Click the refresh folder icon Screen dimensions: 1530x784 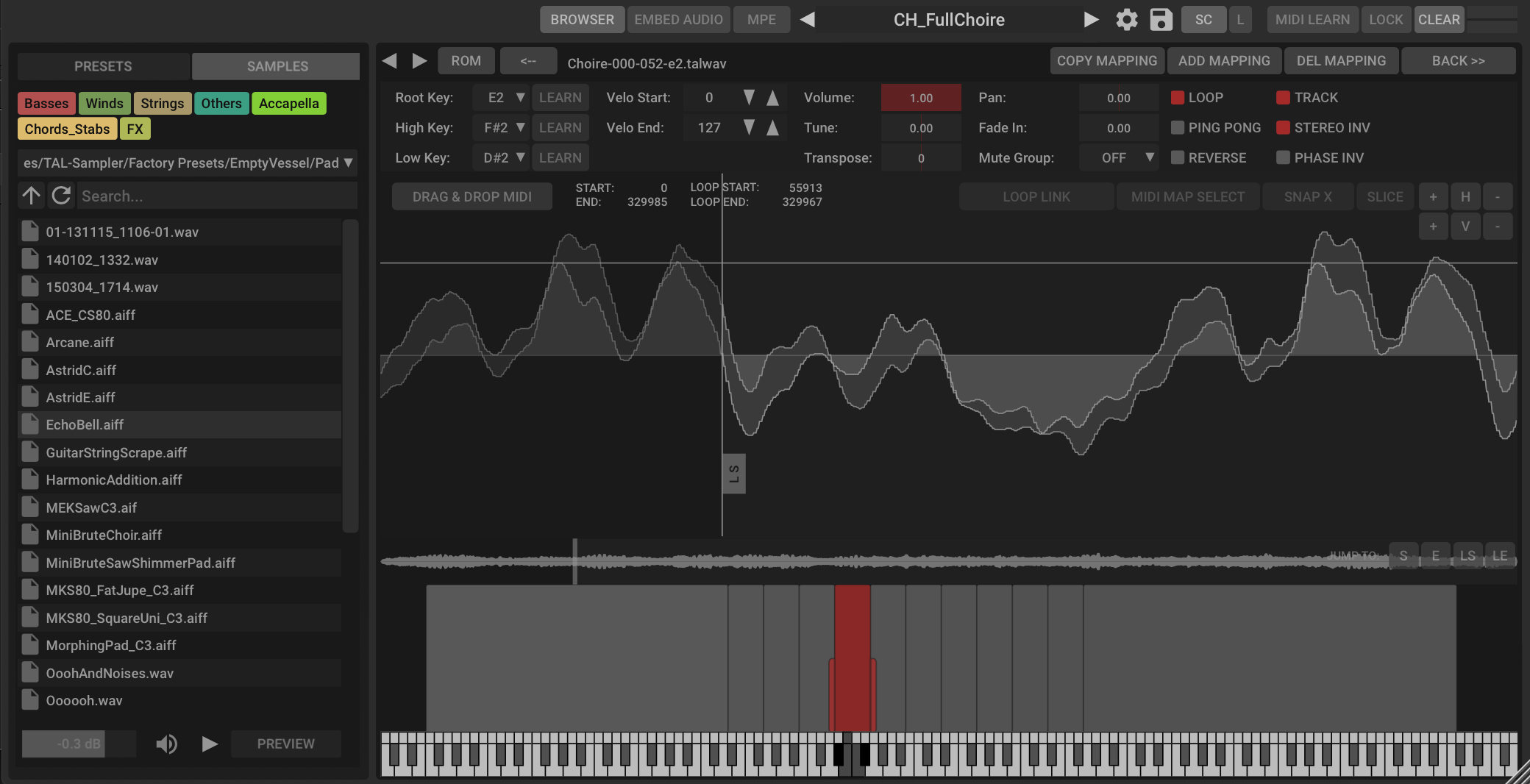point(62,196)
